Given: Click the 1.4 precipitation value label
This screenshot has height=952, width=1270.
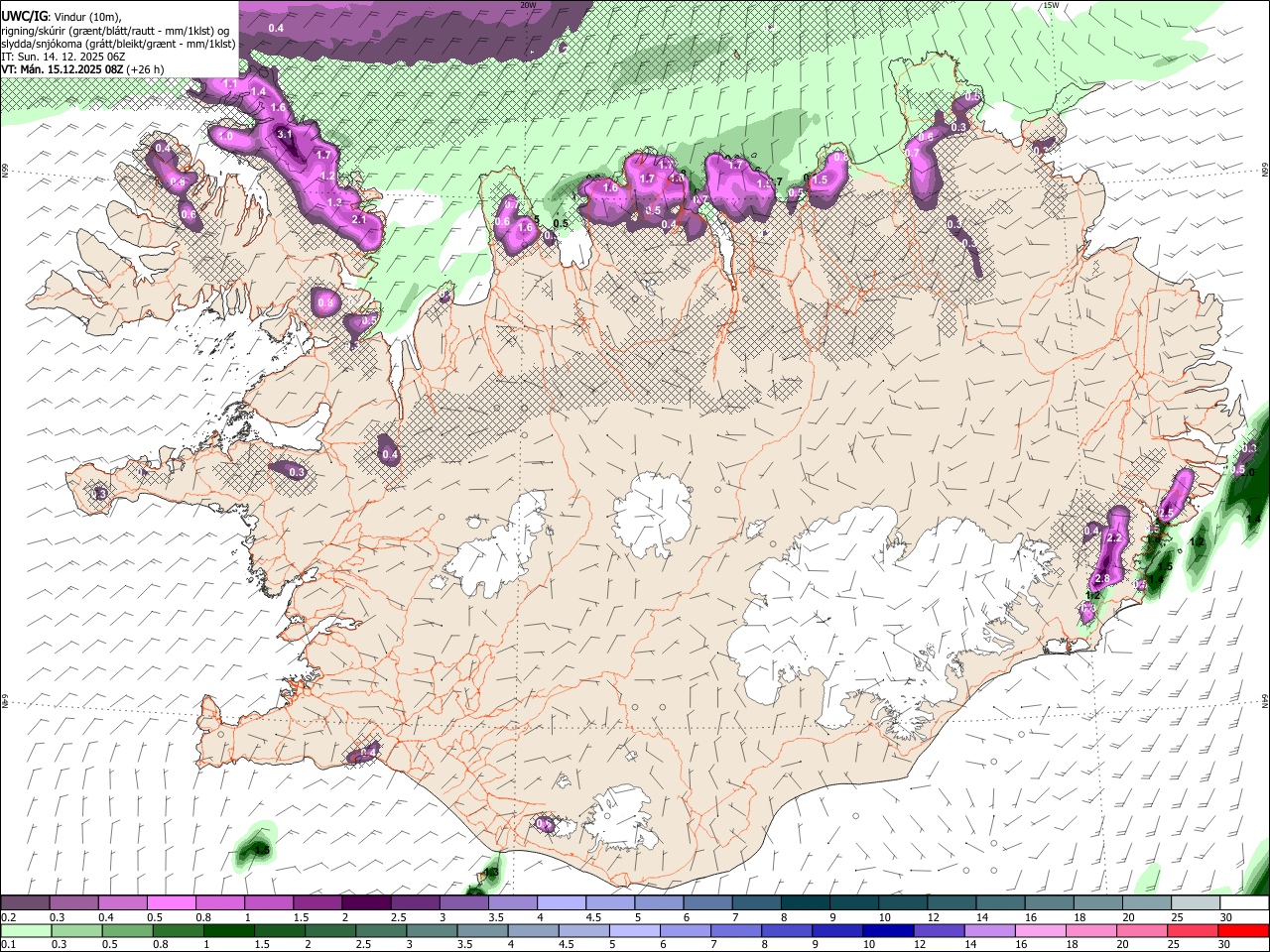Looking at the screenshot, I should [x=258, y=91].
